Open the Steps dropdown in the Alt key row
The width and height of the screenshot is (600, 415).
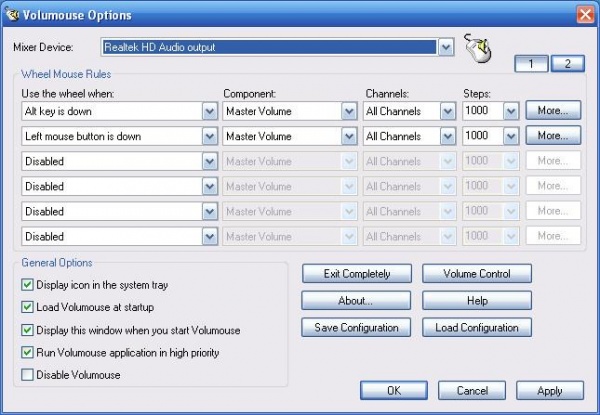click(x=511, y=111)
